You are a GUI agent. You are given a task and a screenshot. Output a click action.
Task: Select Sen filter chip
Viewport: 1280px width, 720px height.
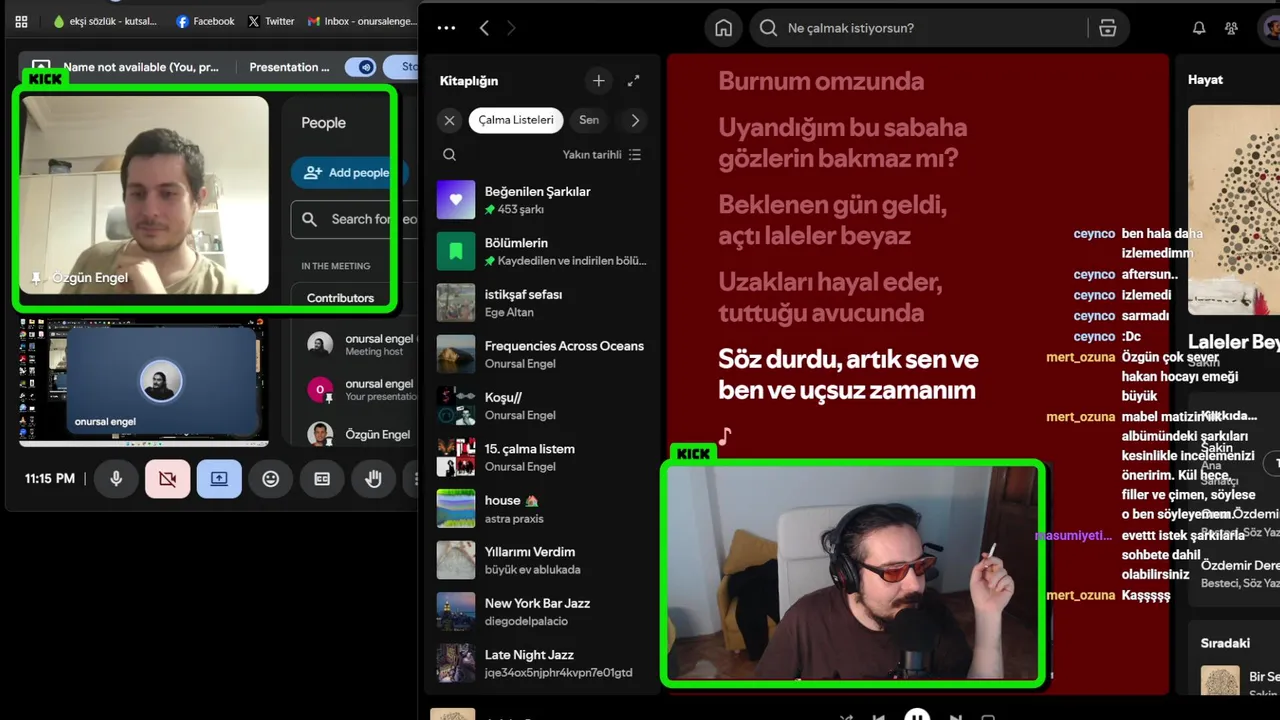589,120
